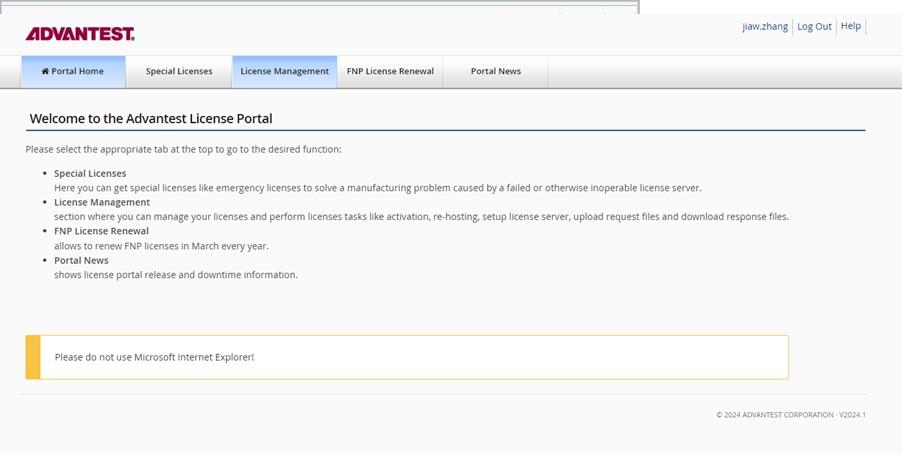Click the emergency licenses description text
The height and width of the screenshot is (465, 902).
tap(377, 188)
